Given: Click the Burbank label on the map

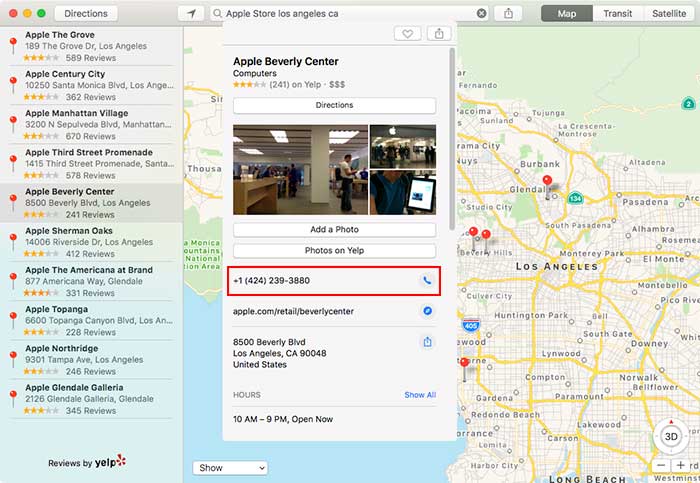Looking at the screenshot, I should 540,164.
